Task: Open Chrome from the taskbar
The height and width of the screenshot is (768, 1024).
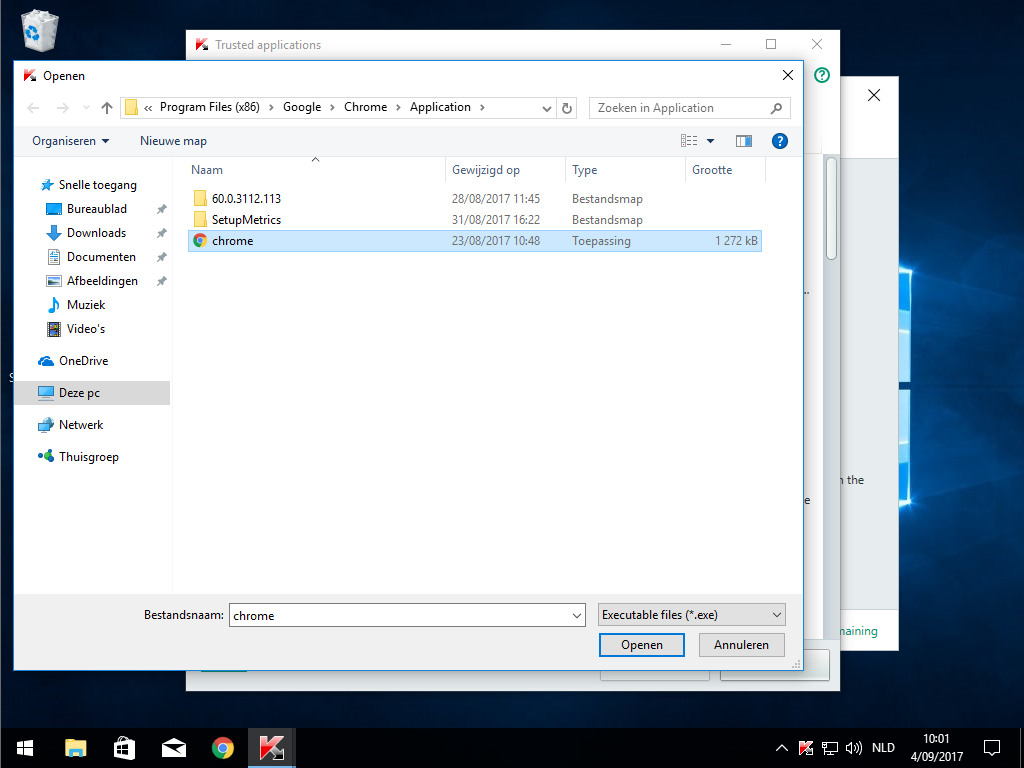Action: click(x=223, y=748)
